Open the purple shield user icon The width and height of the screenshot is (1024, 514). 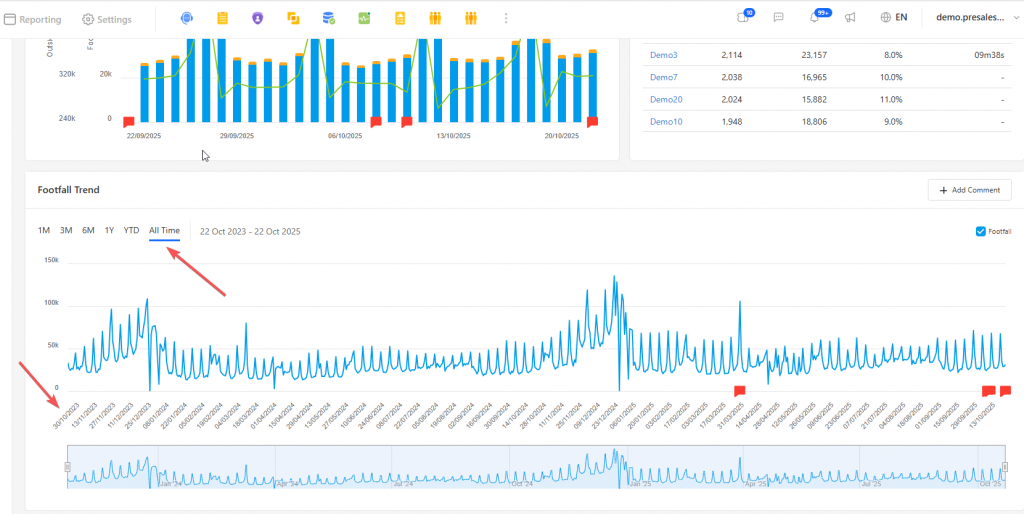(258, 18)
